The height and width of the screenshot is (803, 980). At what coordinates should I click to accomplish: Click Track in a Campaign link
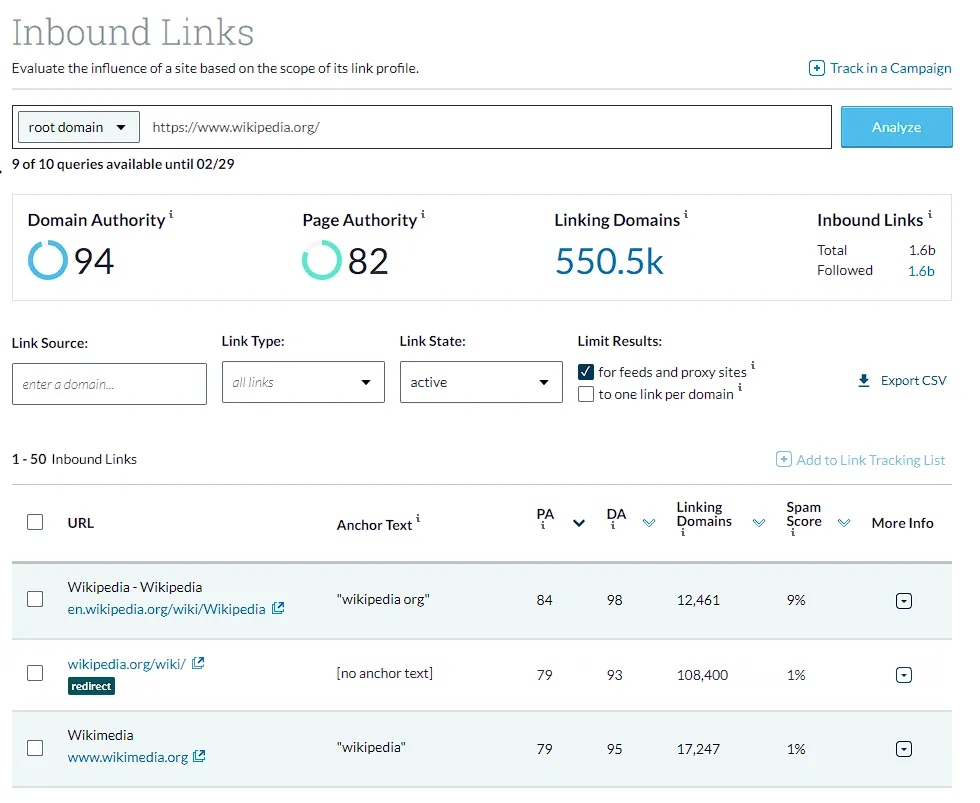click(x=891, y=68)
